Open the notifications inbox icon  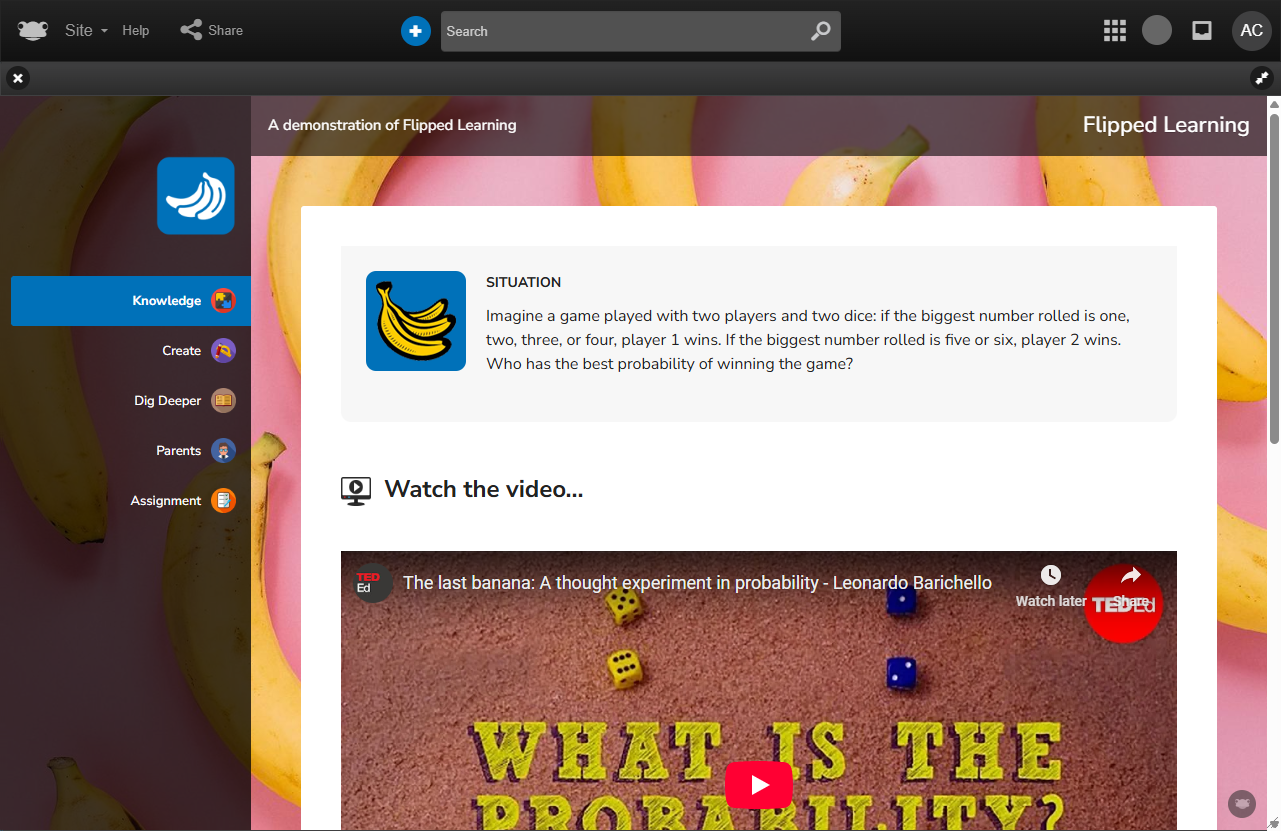(x=1202, y=30)
